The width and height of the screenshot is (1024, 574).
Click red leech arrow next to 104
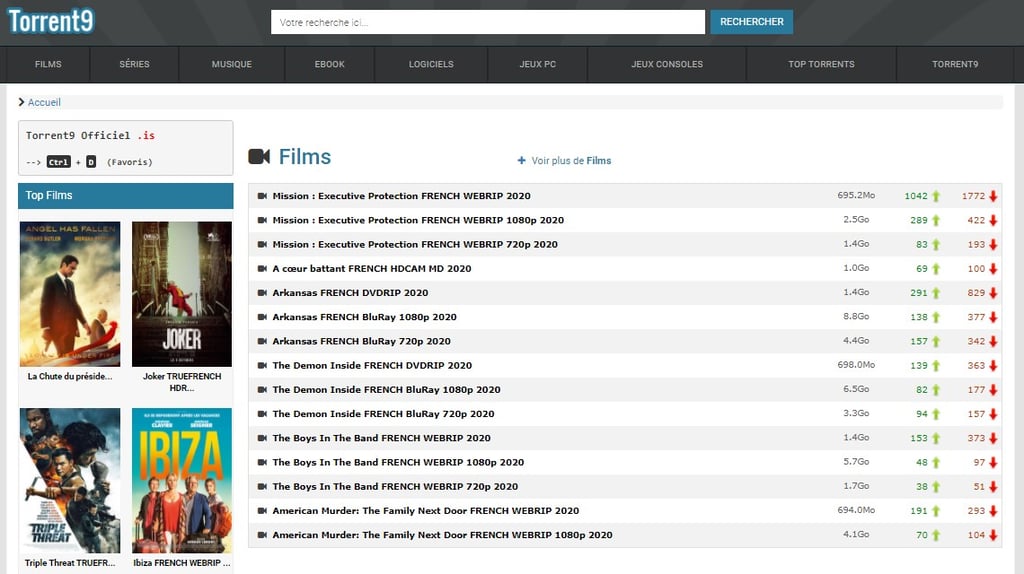993,535
